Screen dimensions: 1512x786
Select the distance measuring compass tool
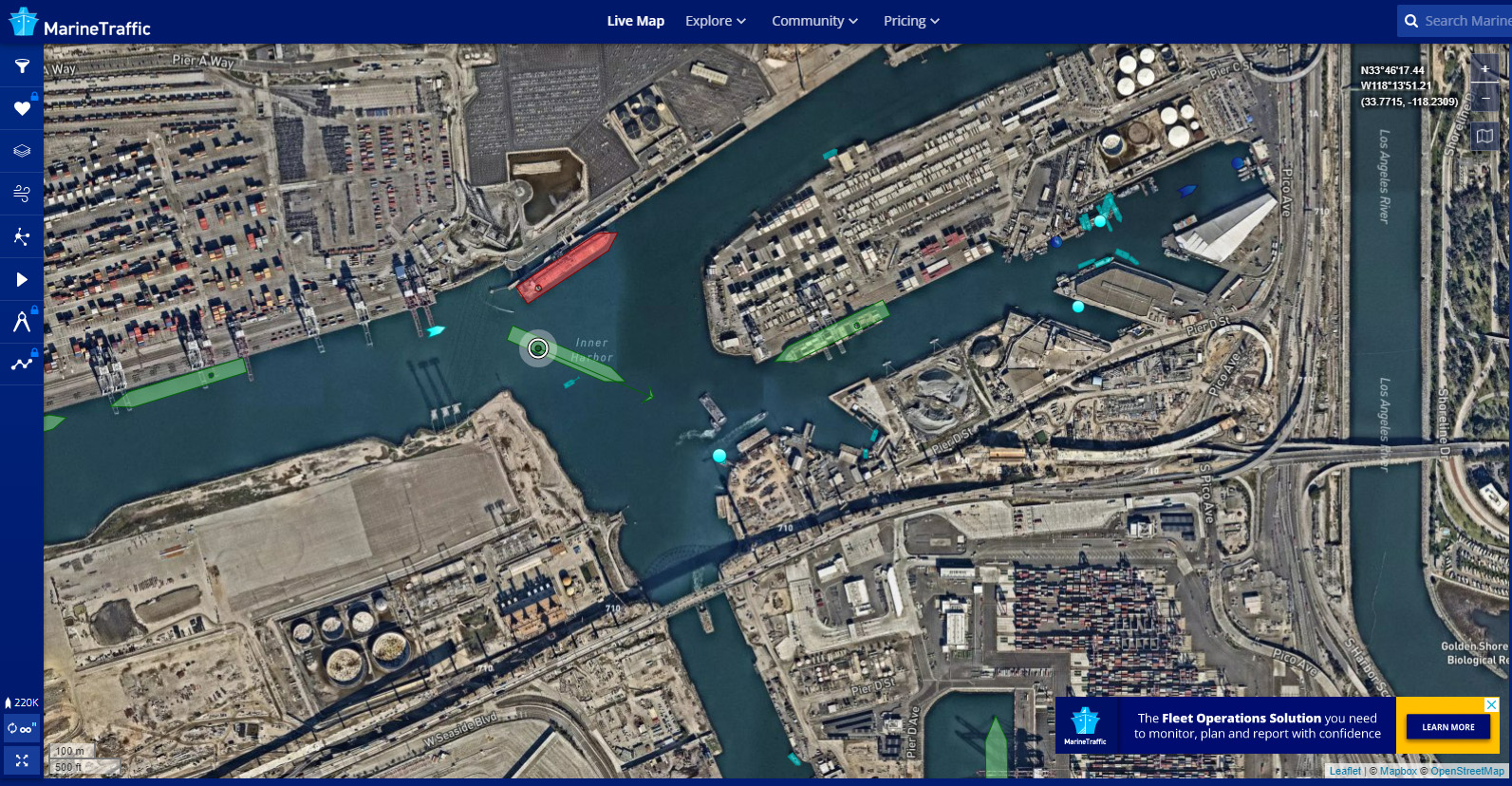pos(22,322)
